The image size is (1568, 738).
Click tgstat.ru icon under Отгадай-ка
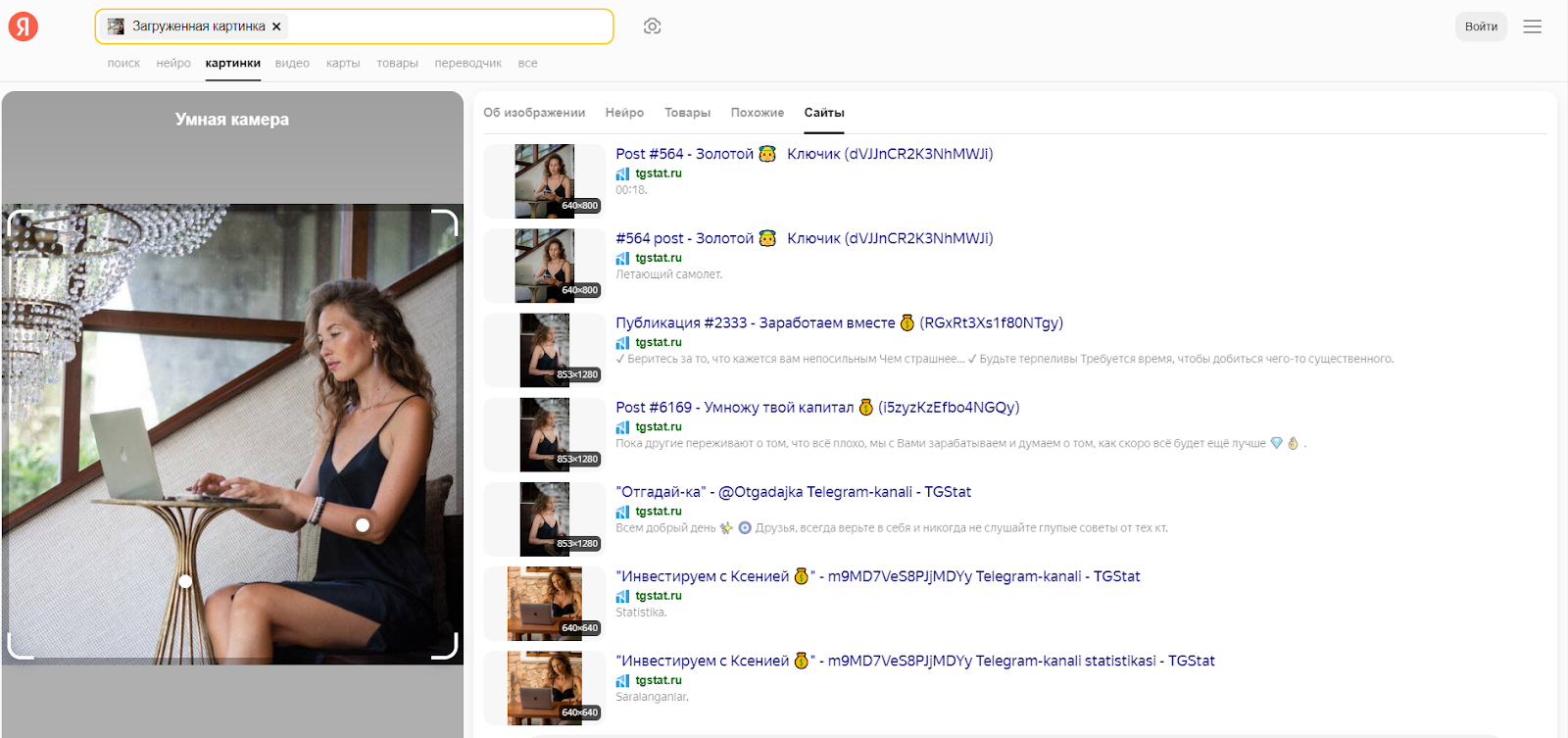point(622,512)
